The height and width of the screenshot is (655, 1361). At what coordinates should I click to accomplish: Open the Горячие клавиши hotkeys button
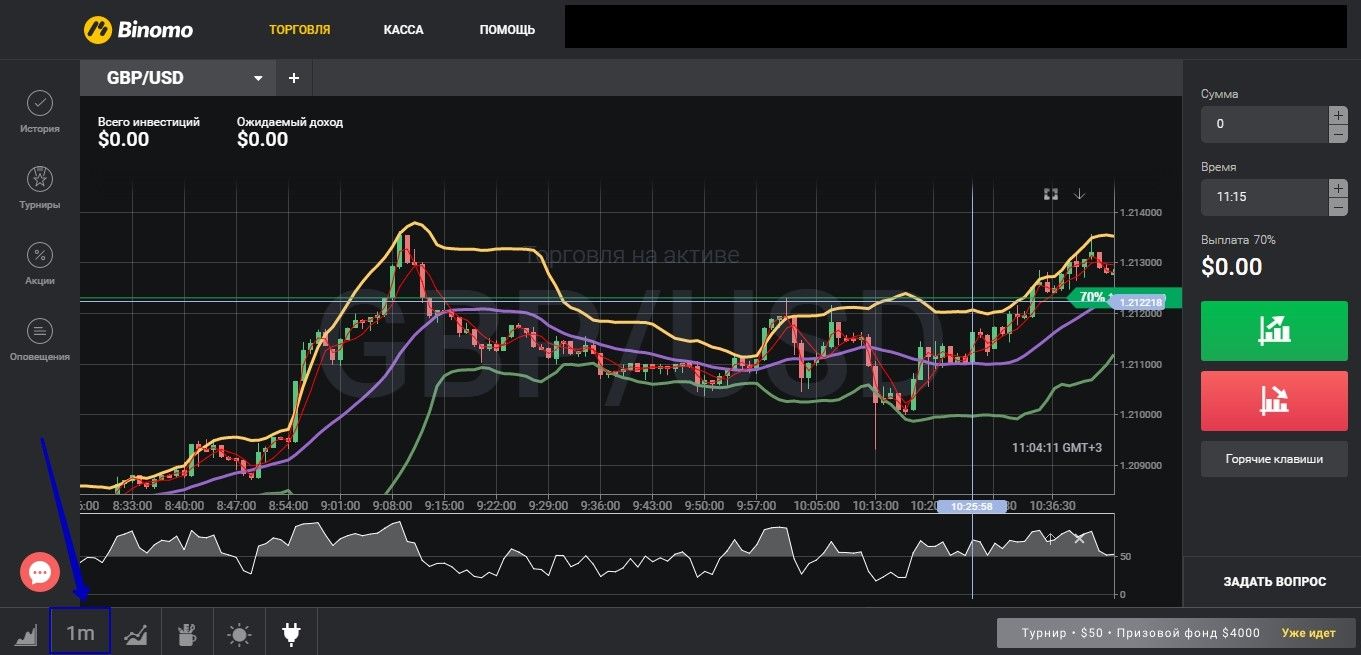[1274, 459]
